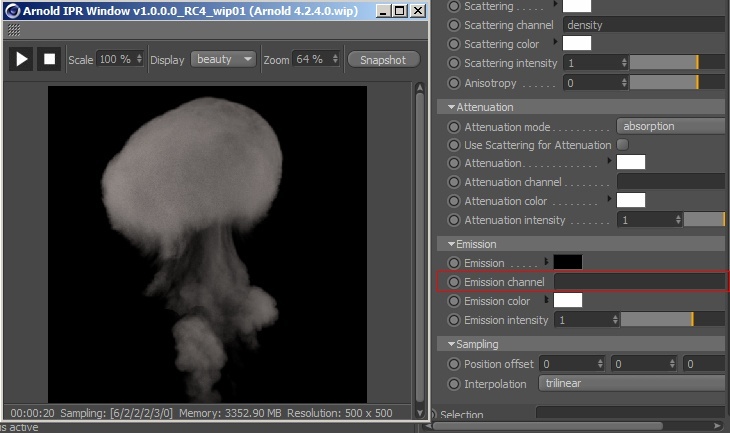
Task: Toggle the Scattering intensity animation dot
Action: pos(453,63)
